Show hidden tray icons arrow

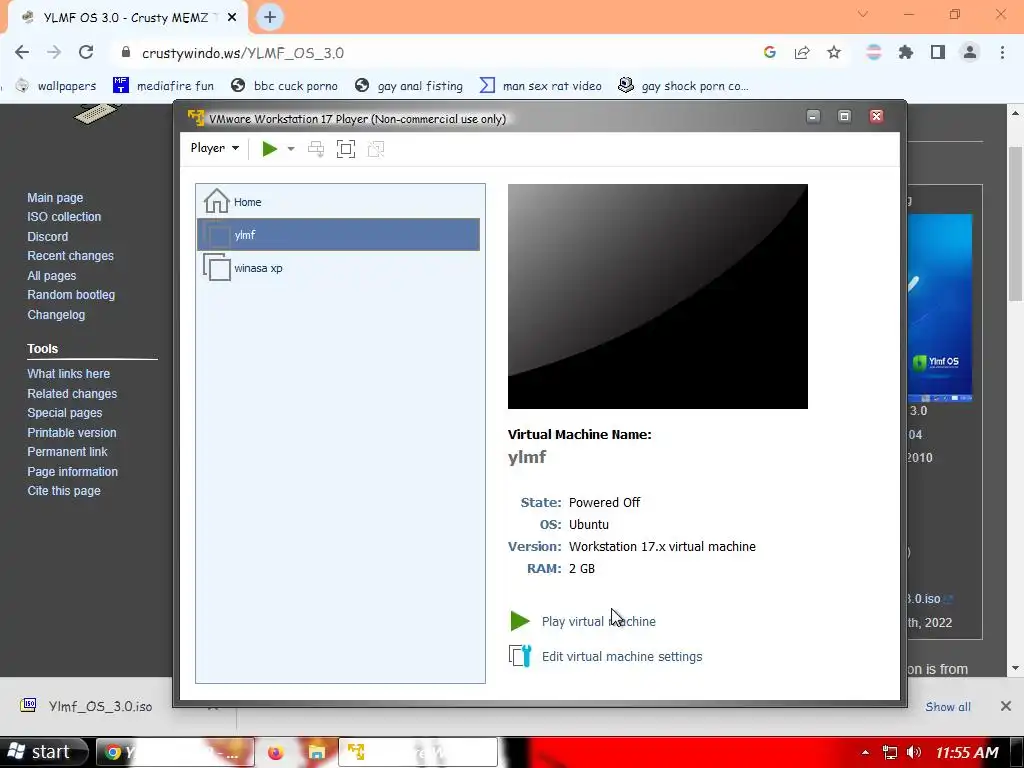click(x=865, y=752)
